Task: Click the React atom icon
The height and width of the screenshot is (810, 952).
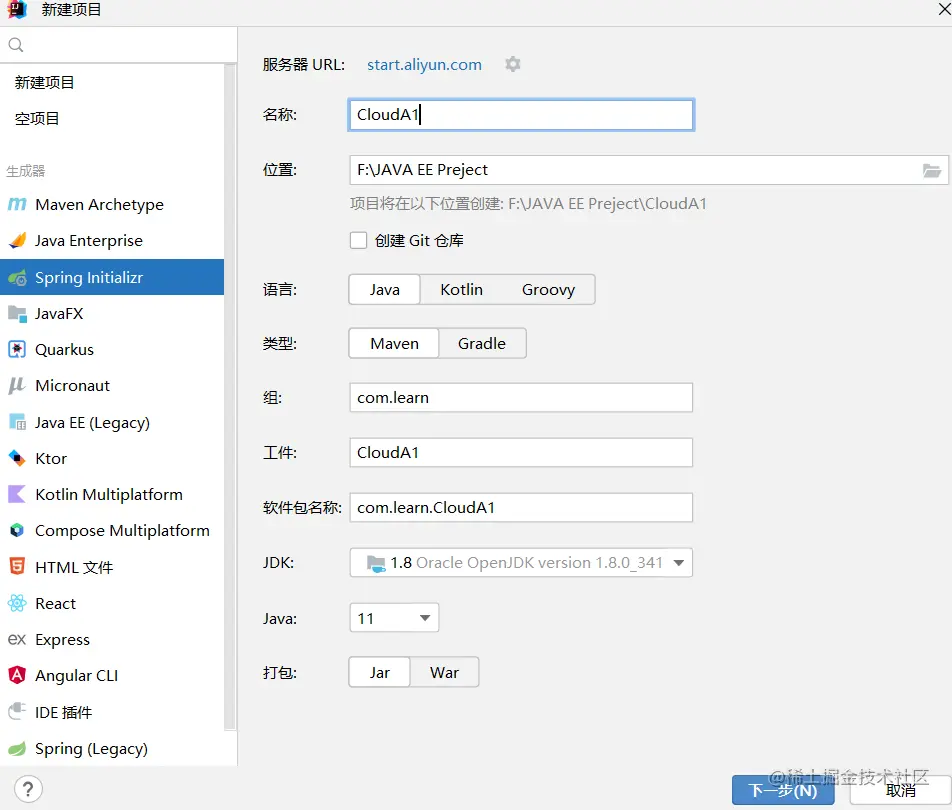Action: coord(17,603)
